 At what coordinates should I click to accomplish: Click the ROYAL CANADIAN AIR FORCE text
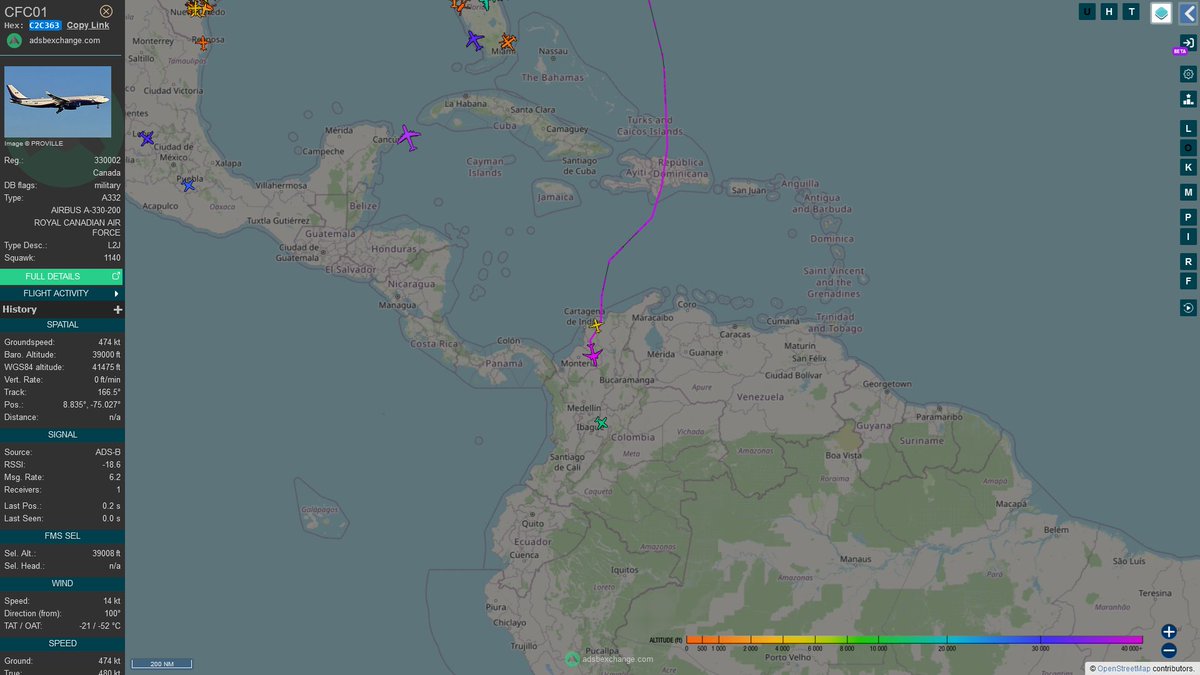[78, 228]
